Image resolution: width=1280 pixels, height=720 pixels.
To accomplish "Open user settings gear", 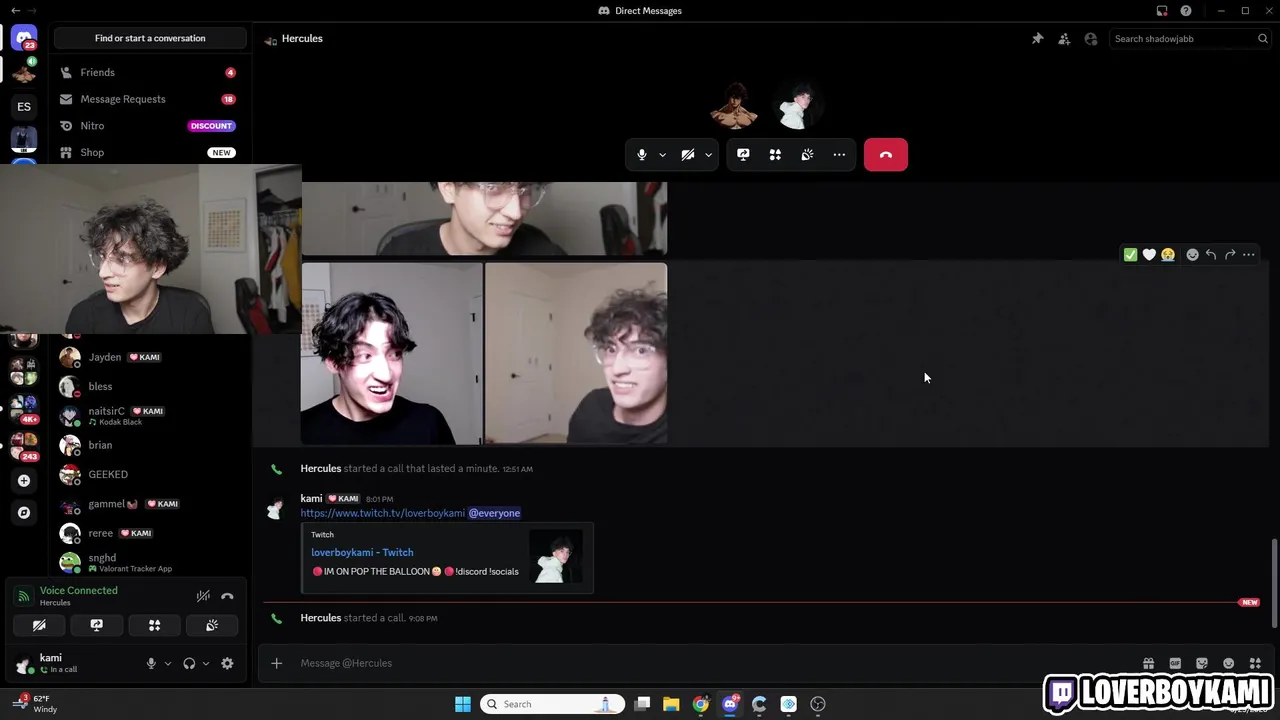I will coord(227,663).
